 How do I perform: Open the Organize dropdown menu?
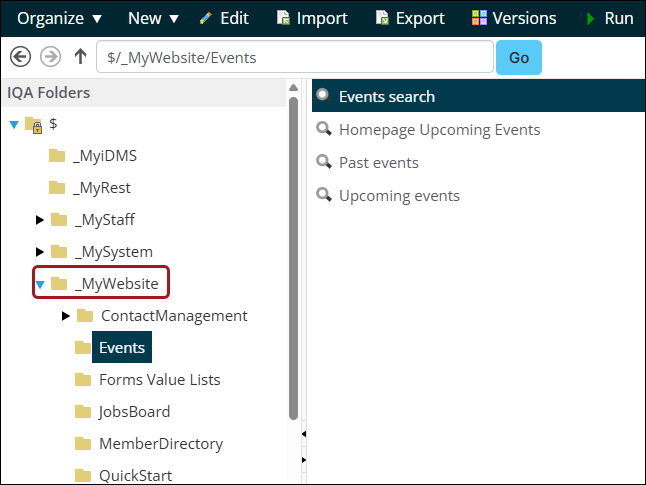60,18
